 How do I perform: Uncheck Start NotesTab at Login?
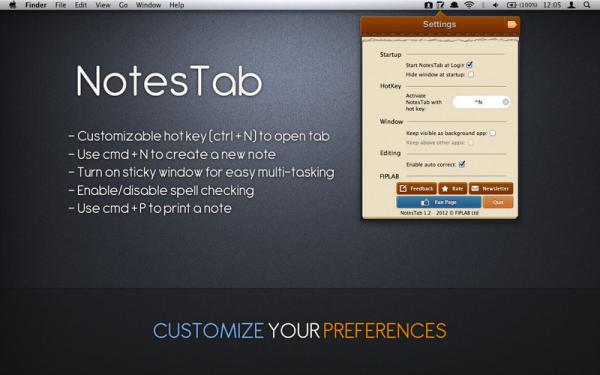(470, 65)
